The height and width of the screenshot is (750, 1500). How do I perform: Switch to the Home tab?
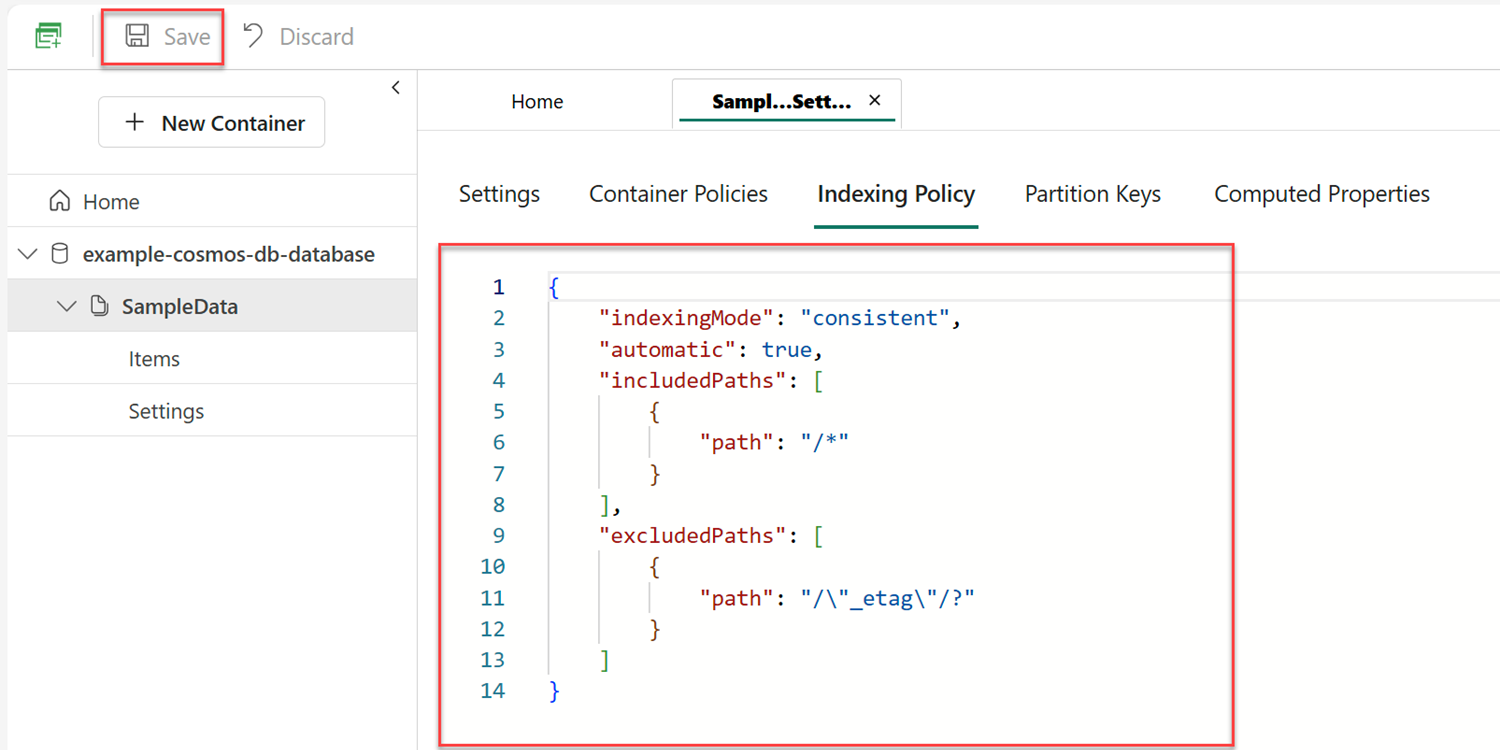537,101
